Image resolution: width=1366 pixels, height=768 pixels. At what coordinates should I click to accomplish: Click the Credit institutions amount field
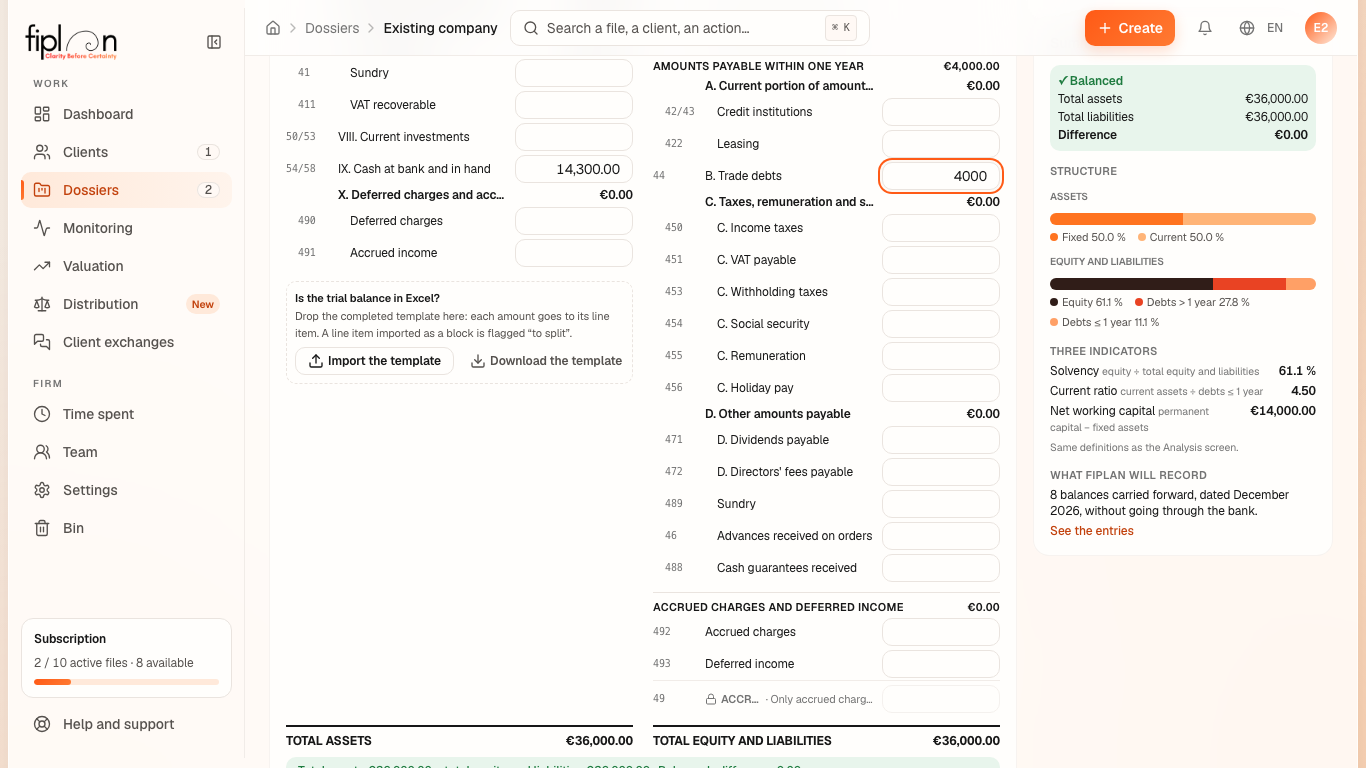coord(941,112)
